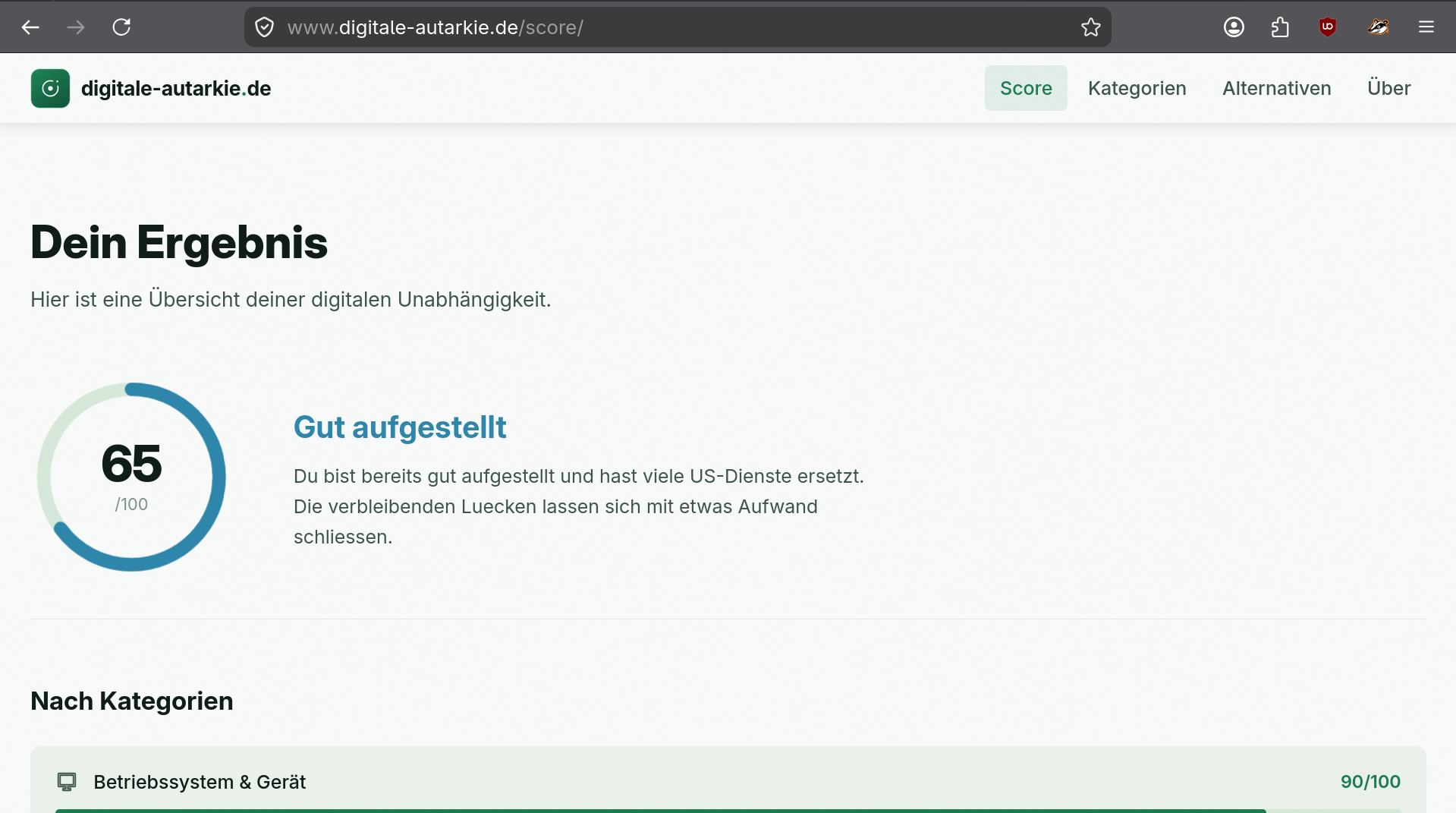Click the subtitle about digitalen Unabhängigkeit
This screenshot has width=1456, height=813.
(291, 299)
